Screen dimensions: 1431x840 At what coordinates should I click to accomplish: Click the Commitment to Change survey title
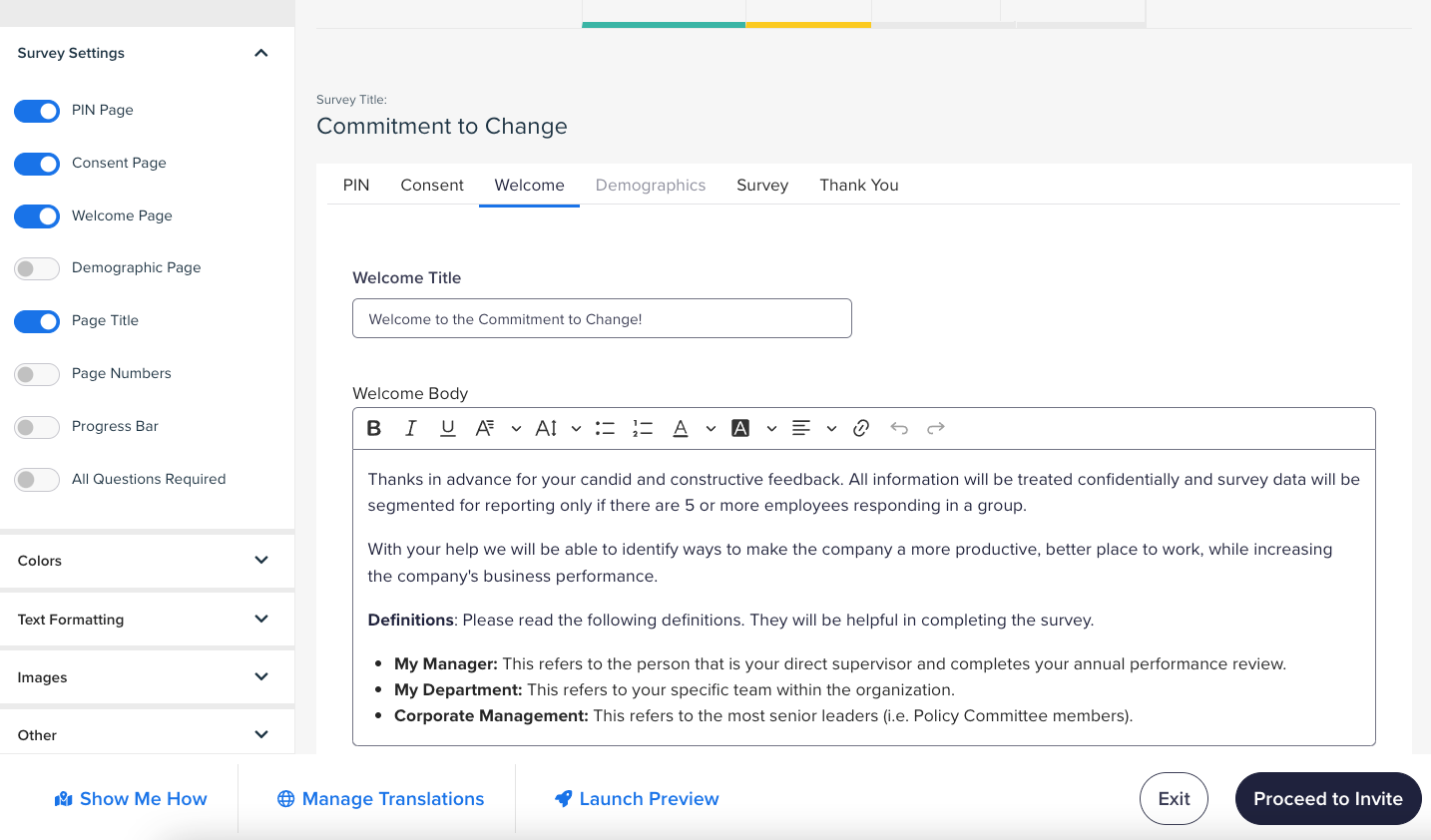click(x=442, y=127)
